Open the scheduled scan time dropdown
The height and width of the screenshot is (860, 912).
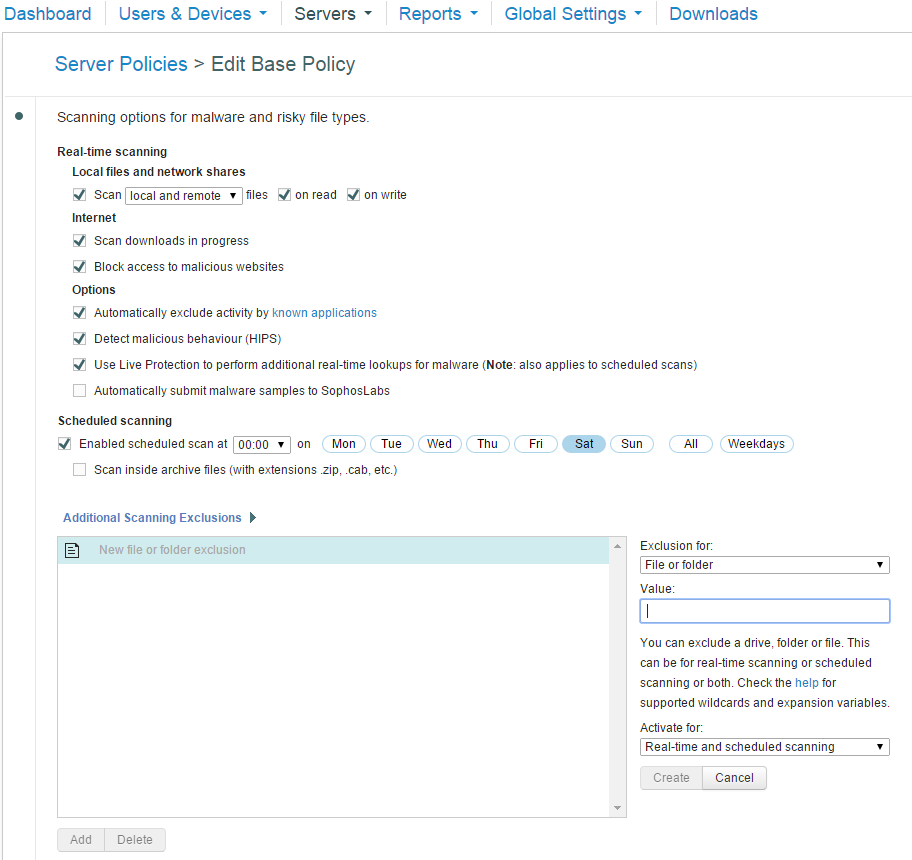coord(261,445)
